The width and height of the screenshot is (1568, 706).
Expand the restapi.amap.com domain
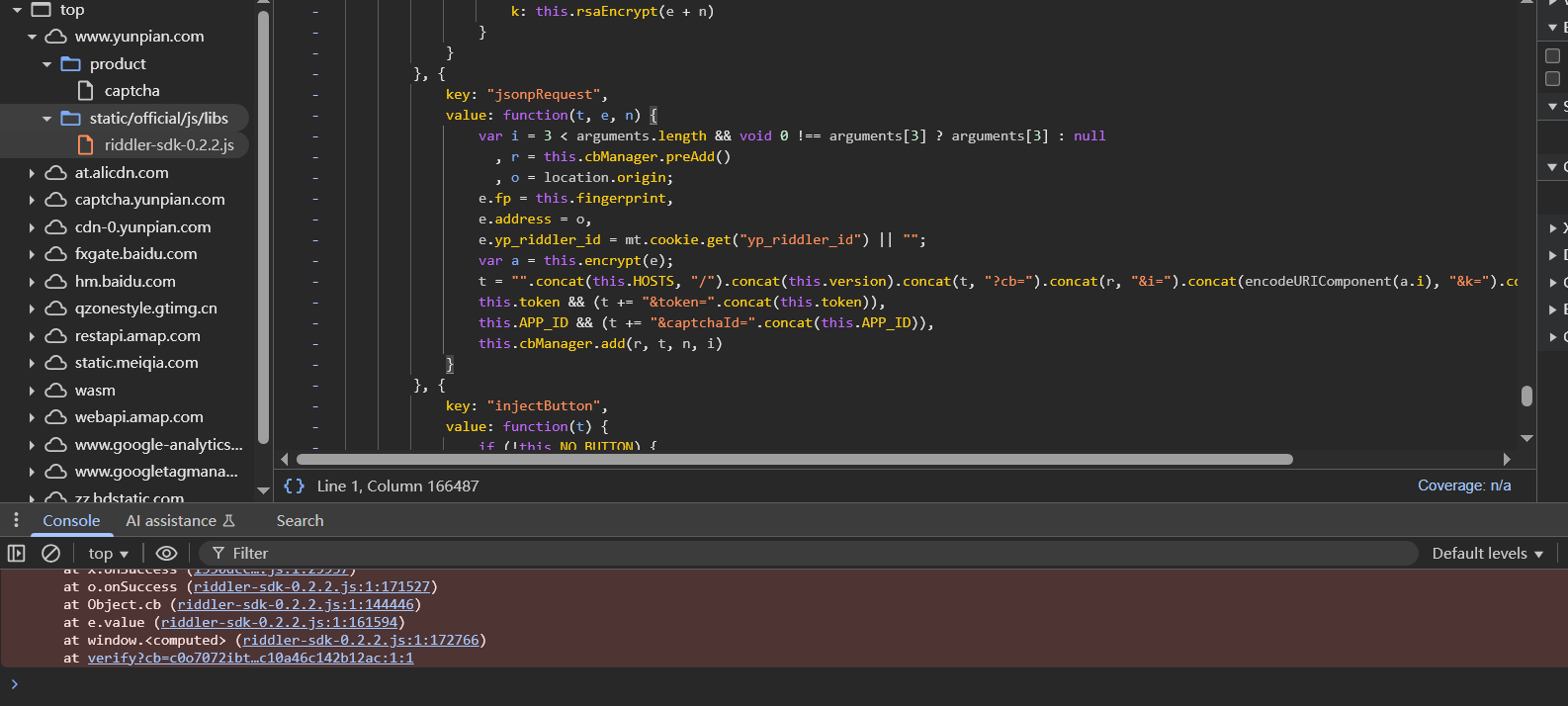coord(32,336)
